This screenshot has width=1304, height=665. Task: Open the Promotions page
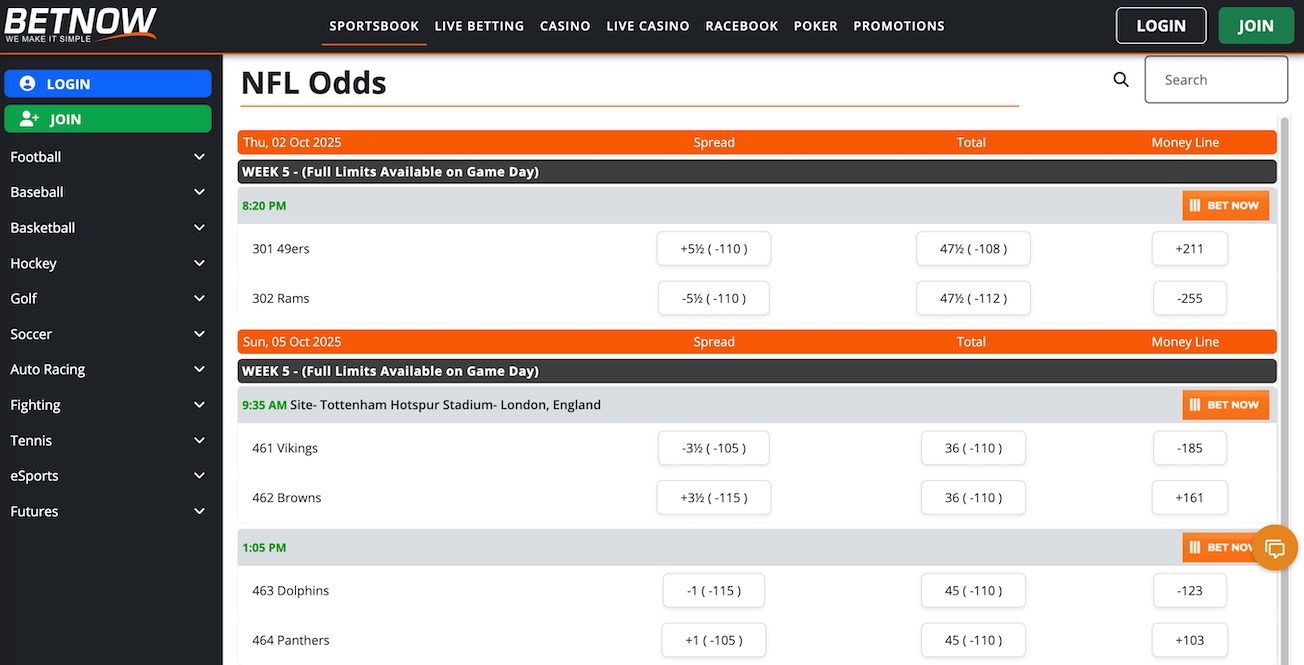point(898,26)
